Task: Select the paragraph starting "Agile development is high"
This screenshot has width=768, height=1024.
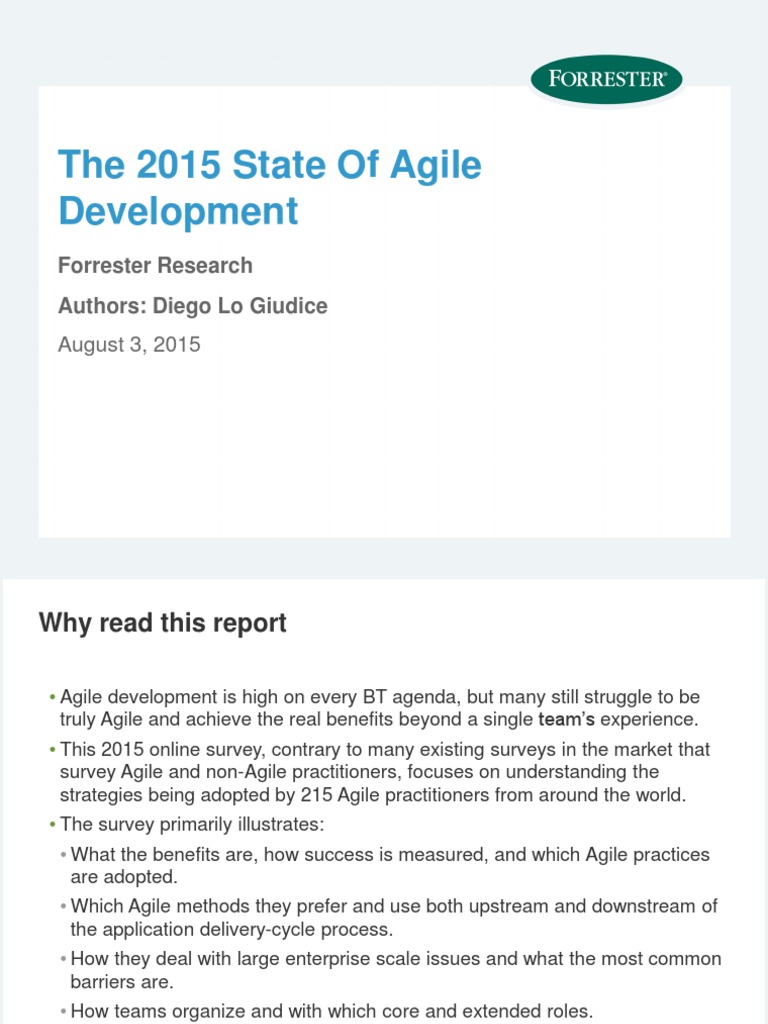Action: pos(380,707)
